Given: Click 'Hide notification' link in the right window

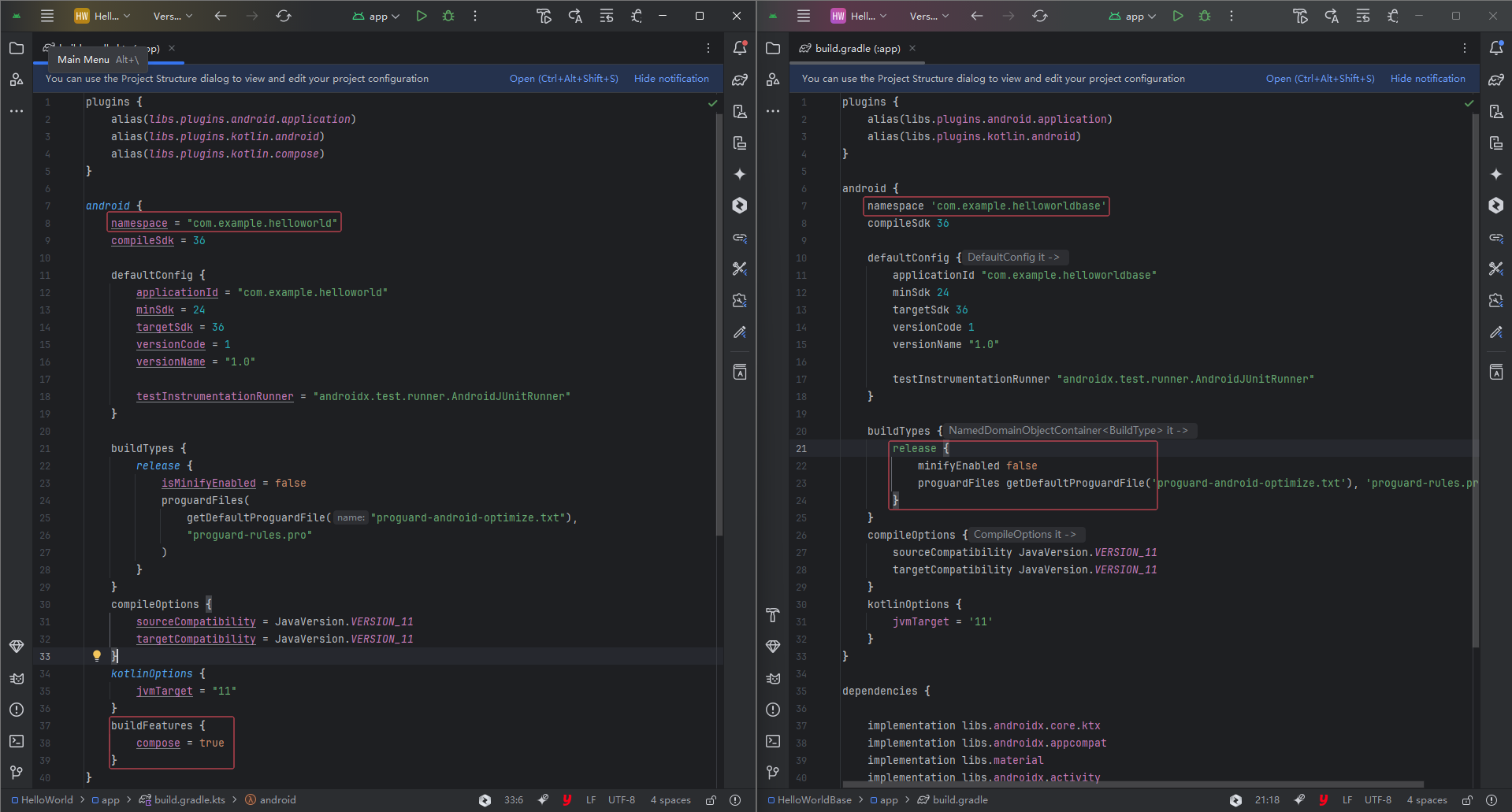Looking at the screenshot, I should click(x=1428, y=79).
